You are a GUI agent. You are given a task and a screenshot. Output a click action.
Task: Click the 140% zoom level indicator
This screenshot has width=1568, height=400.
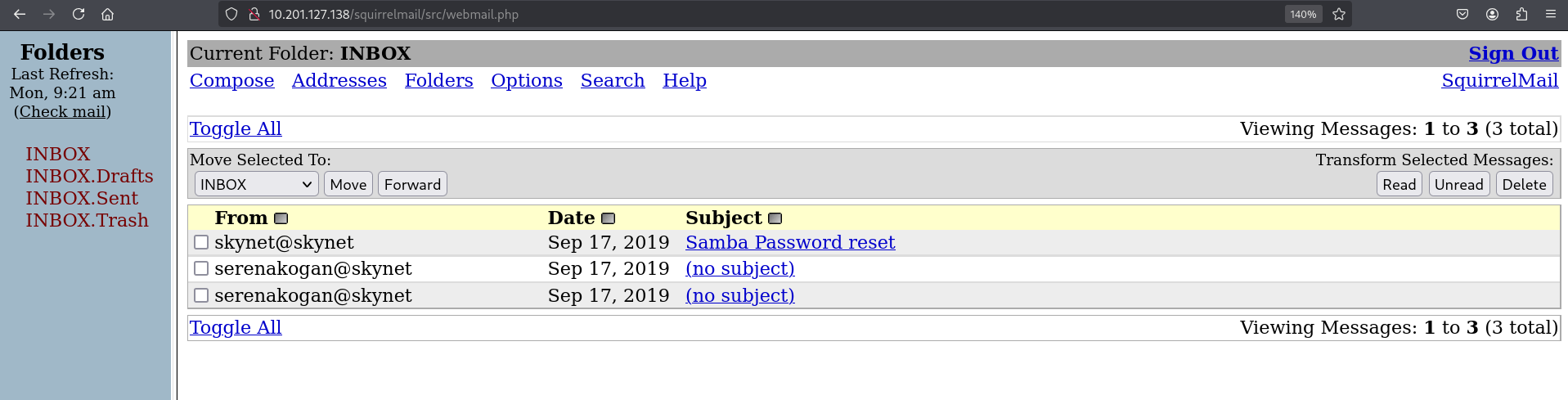pyautogui.click(x=1302, y=14)
